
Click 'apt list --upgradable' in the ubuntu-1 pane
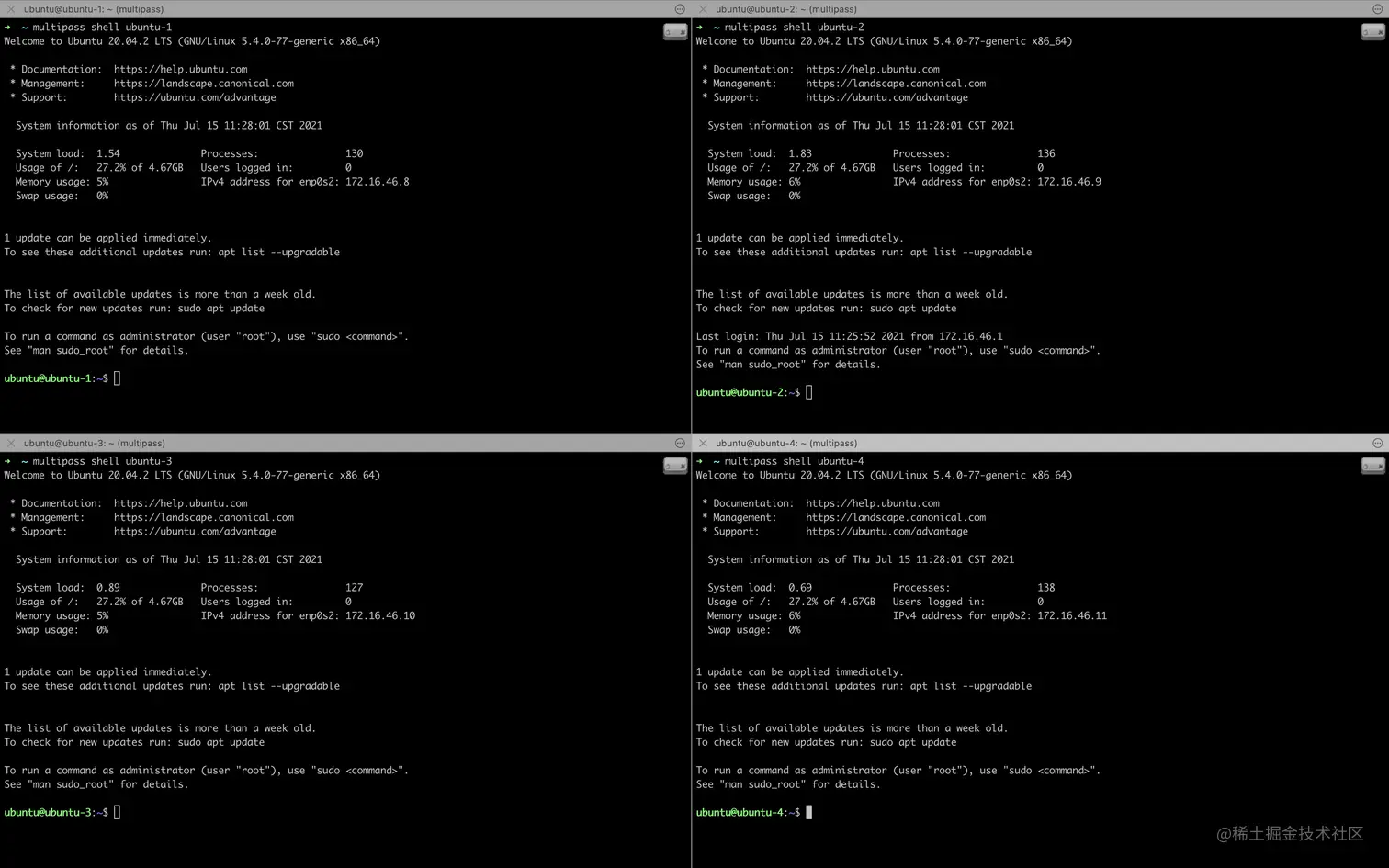coord(279,252)
